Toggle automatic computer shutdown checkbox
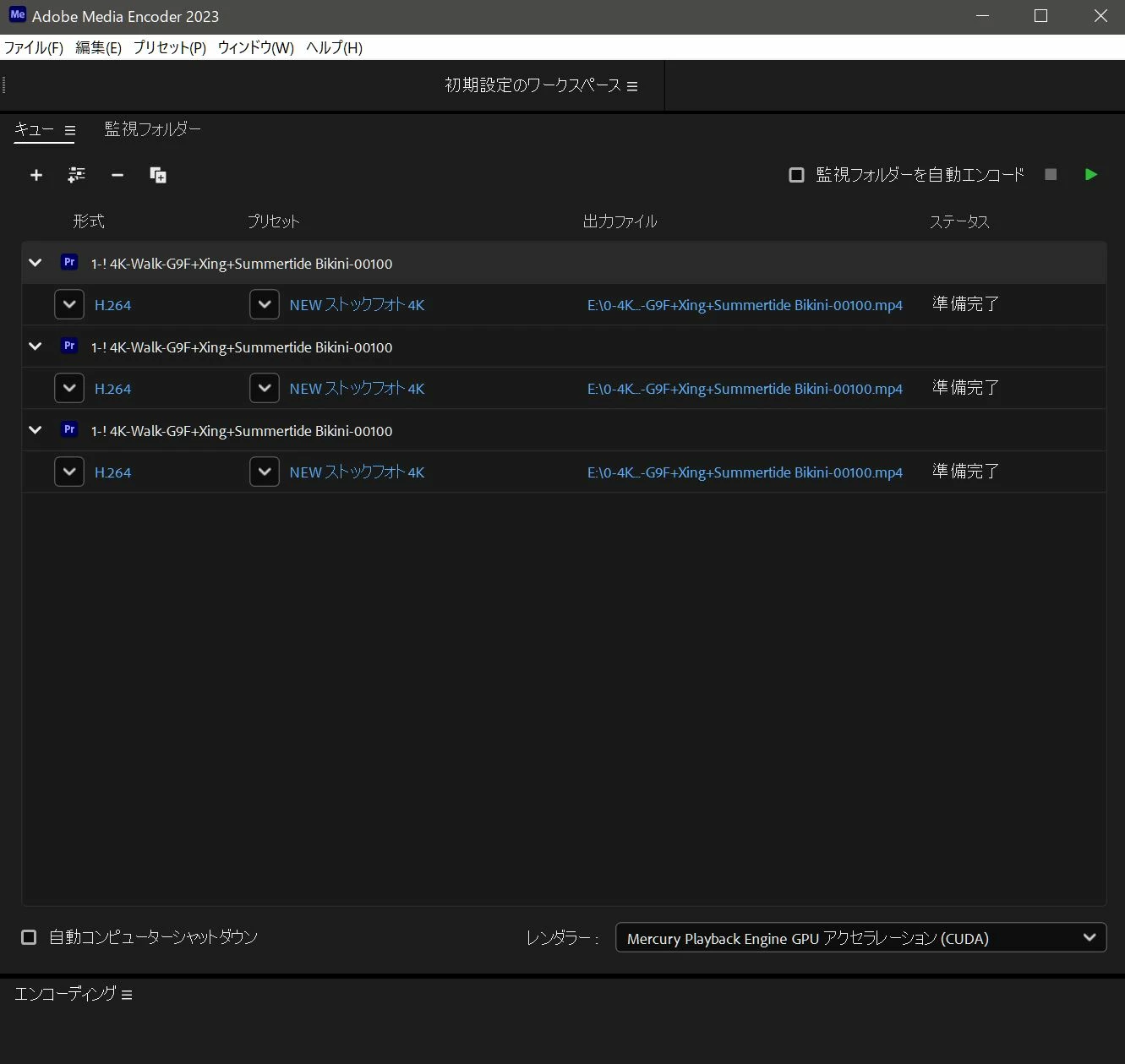This screenshot has height=1064, width=1125. [29, 937]
